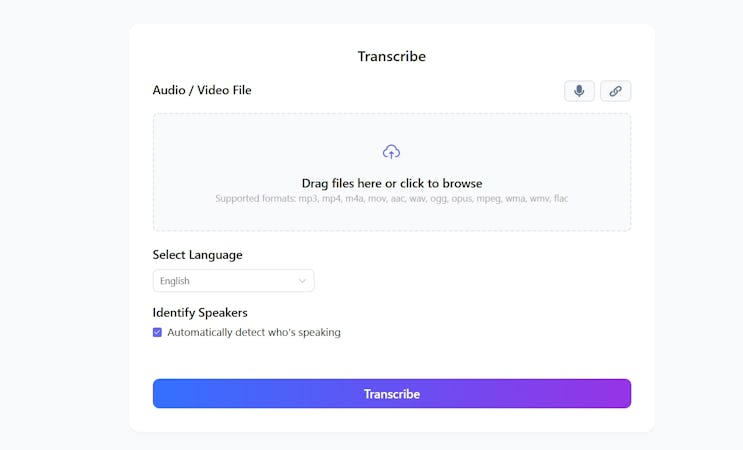Click 'Drag files here or click to browse'
The height and width of the screenshot is (450, 743).
coord(391,183)
